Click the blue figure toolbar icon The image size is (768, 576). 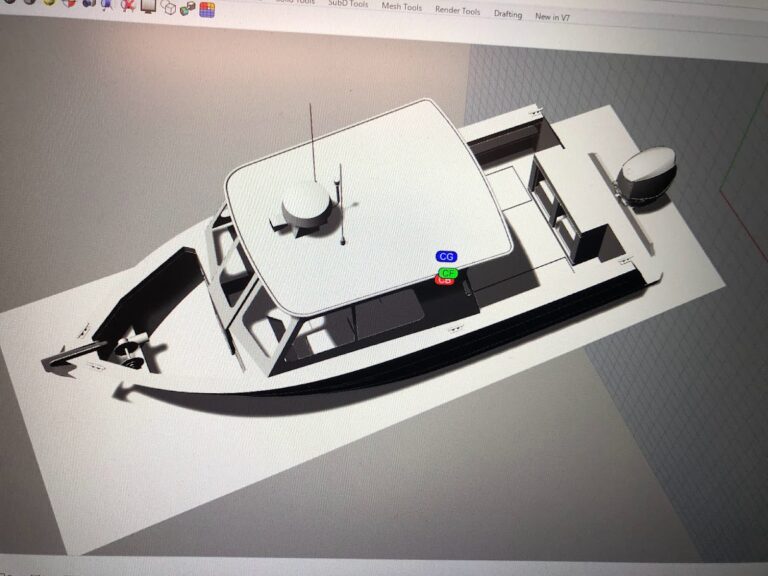point(107,3)
